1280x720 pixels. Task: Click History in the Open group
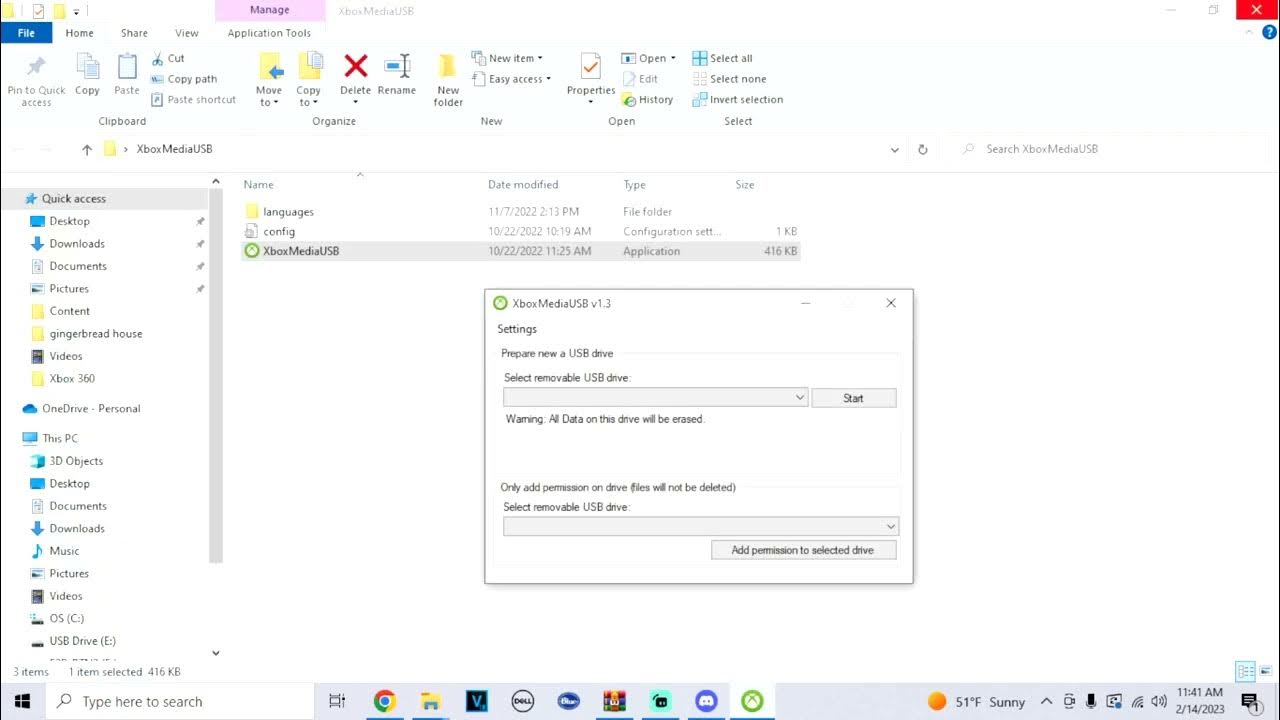(x=647, y=99)
